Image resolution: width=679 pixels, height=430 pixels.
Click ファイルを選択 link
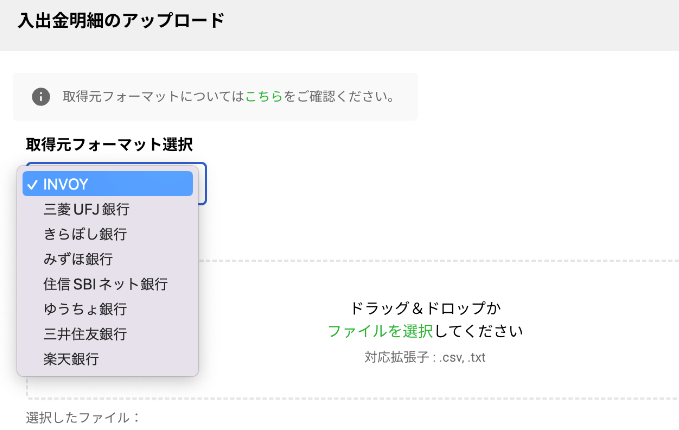(x=380, y=331)
